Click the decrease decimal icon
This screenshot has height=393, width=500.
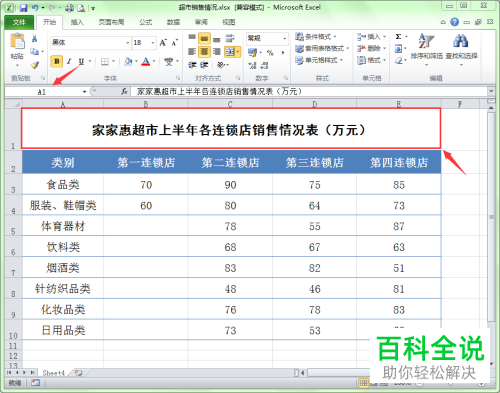(264, 65)
